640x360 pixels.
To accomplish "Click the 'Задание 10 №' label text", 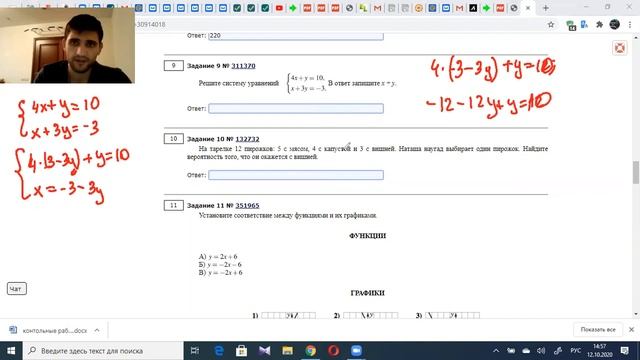I will (x=211, y=139).
